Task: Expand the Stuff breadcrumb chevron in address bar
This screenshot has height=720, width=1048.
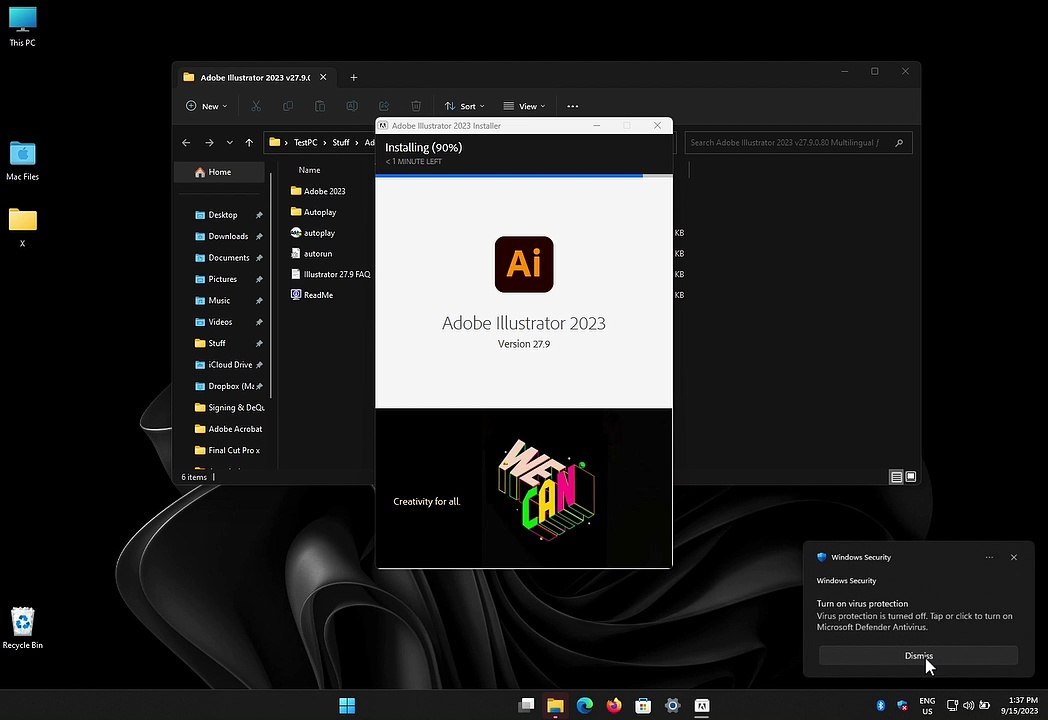Action: coord(356,142)
